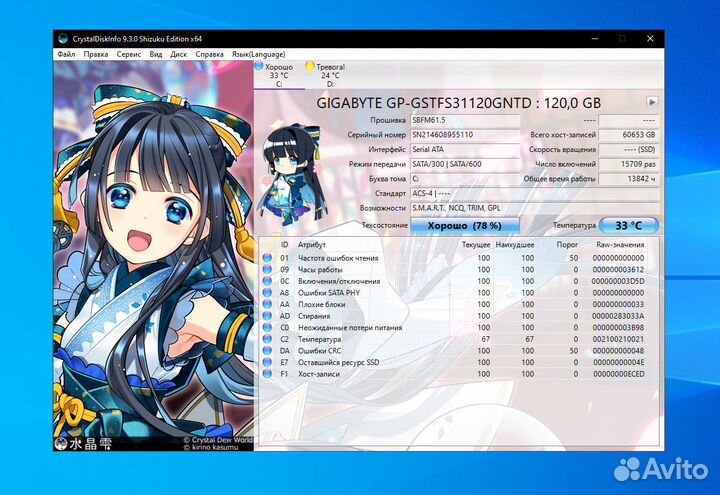
Task: Click status circle of row 0C Включения/отключения
Action: pyautogui.click(x=267, y=281)
